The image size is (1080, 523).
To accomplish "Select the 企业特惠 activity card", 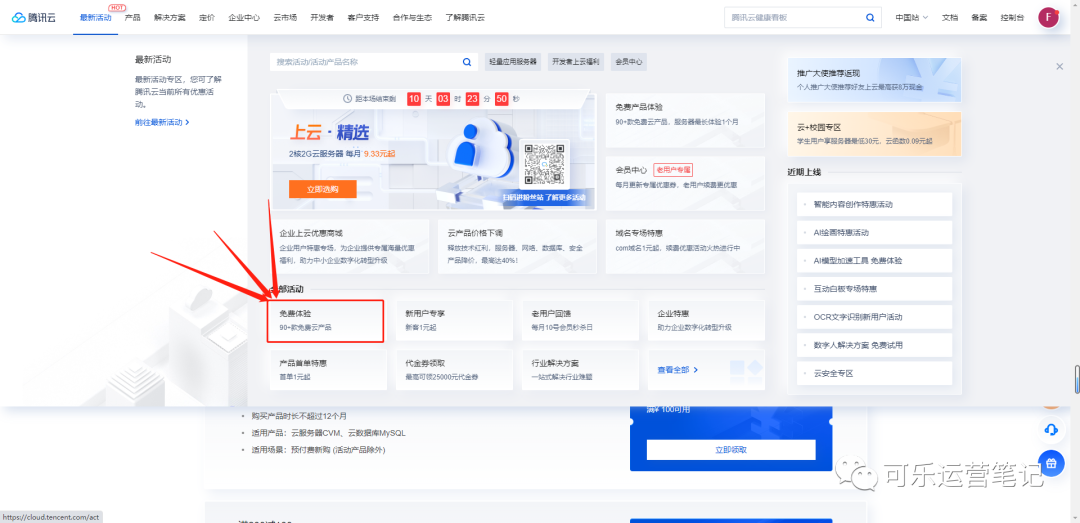I will click(706, 320).
